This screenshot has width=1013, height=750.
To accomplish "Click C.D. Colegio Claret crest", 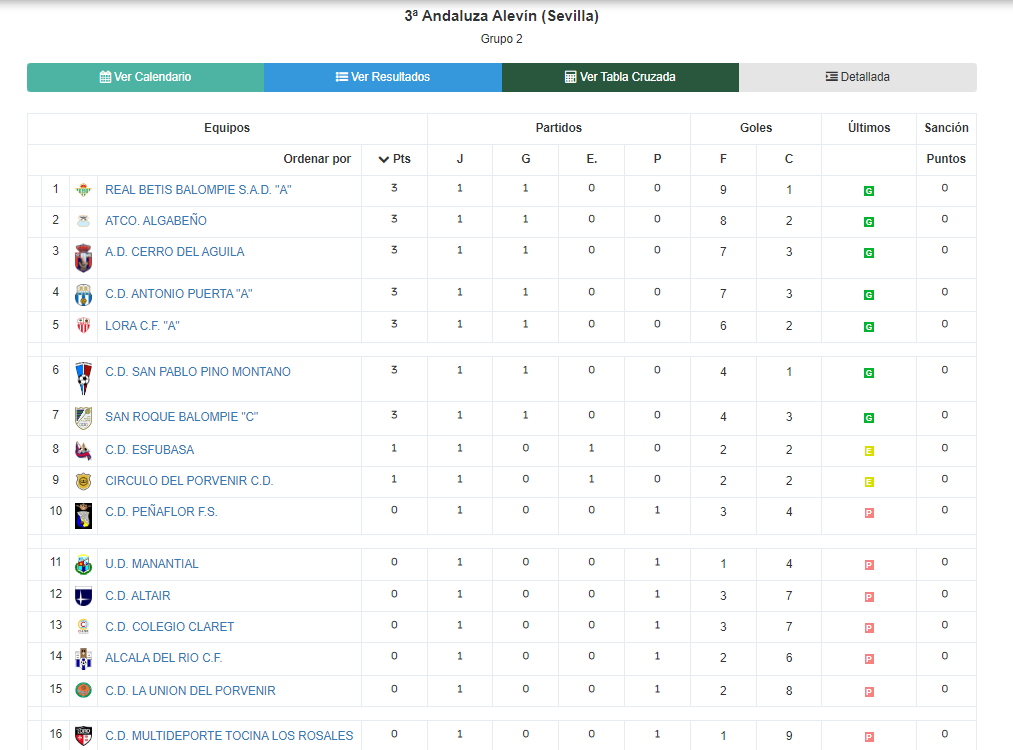I will pyautogui.click(x=83, y=627).
